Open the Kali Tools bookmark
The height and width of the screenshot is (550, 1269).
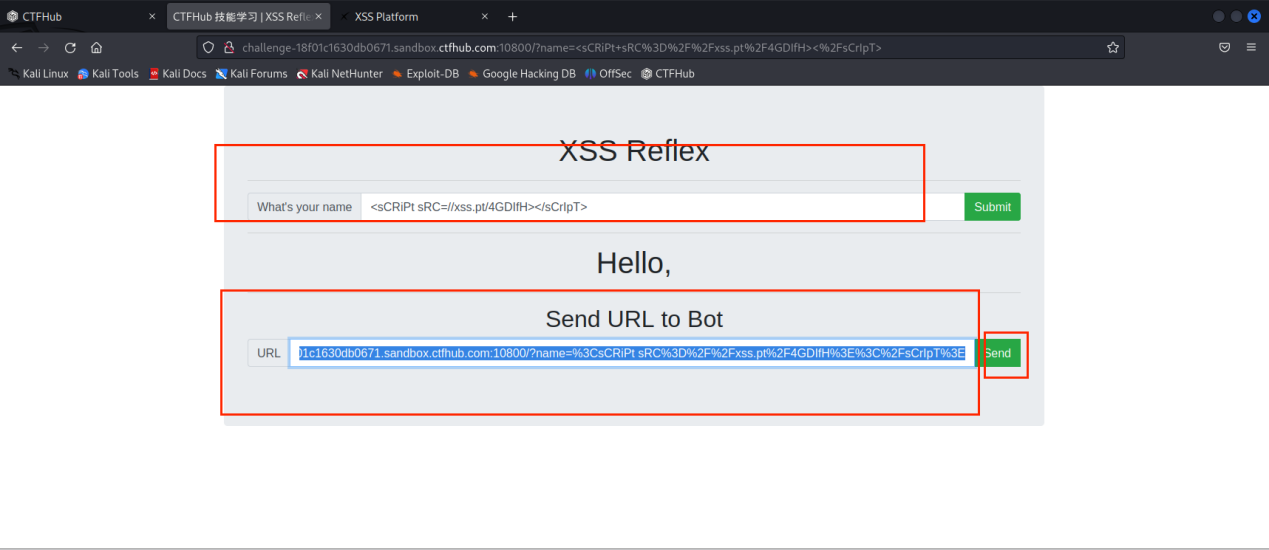(108, 73)
